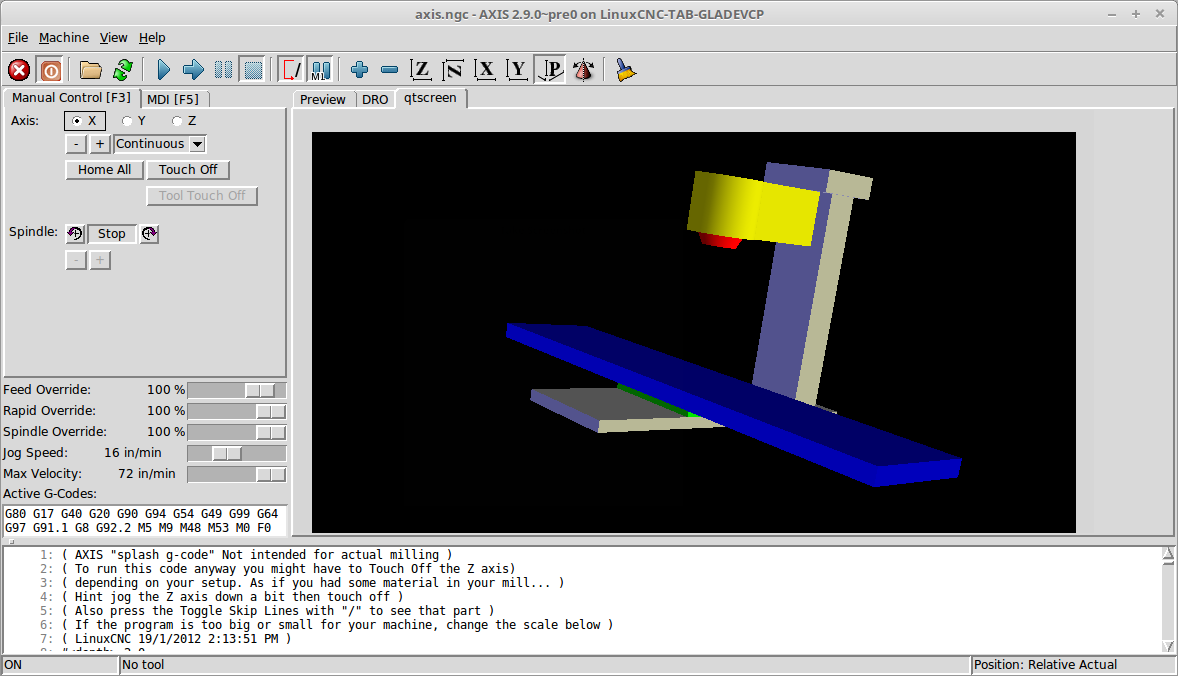Switch to Manual Control [F3] tab
This screenshot has width=1178, height=676.
coord(71,98)
